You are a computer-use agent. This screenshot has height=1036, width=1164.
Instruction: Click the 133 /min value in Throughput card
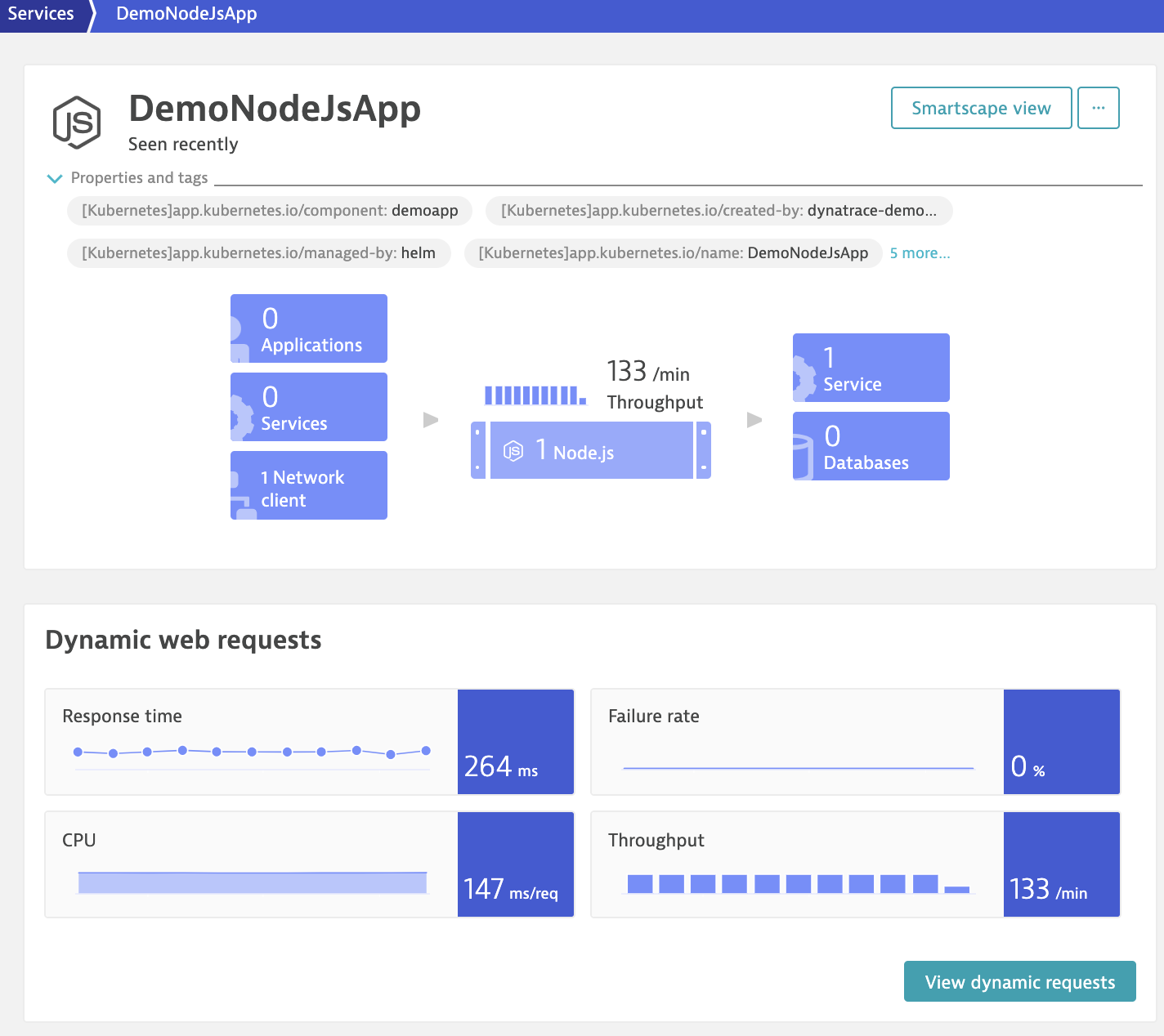point(1061,864)
